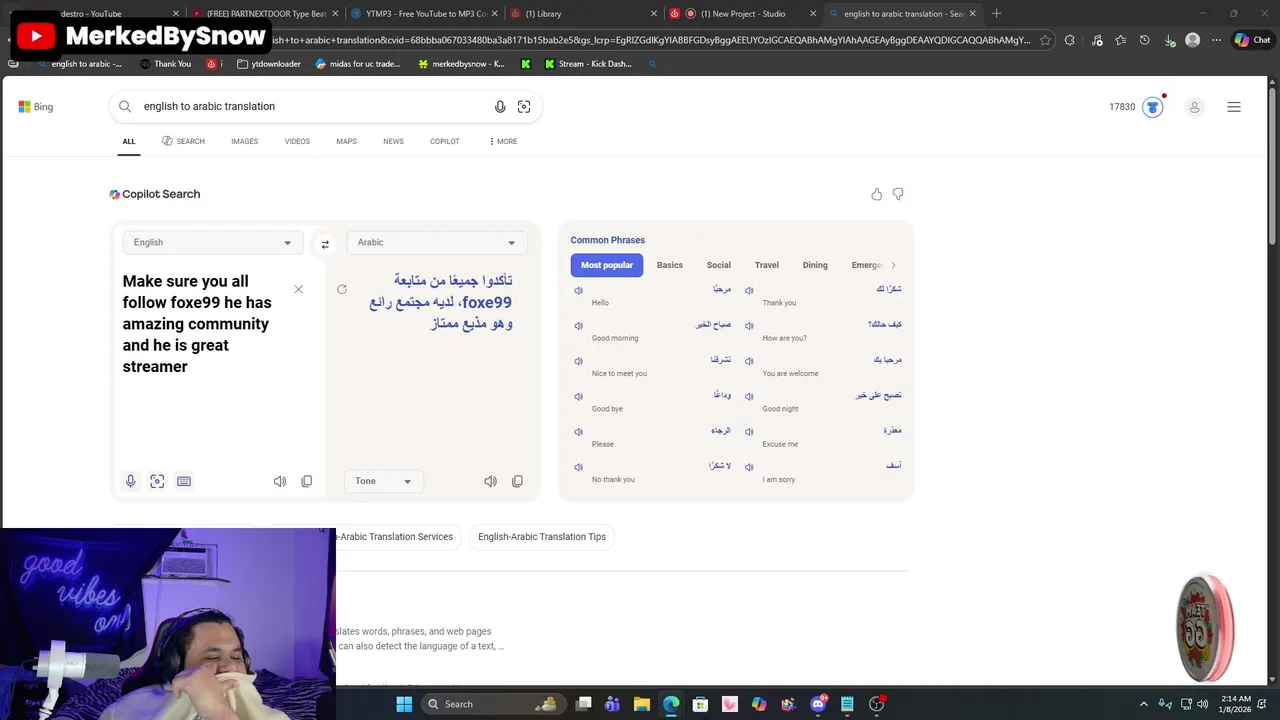Play audio for Nice to meet you phrase
The image size is (1280, 720).
(578, 361)
